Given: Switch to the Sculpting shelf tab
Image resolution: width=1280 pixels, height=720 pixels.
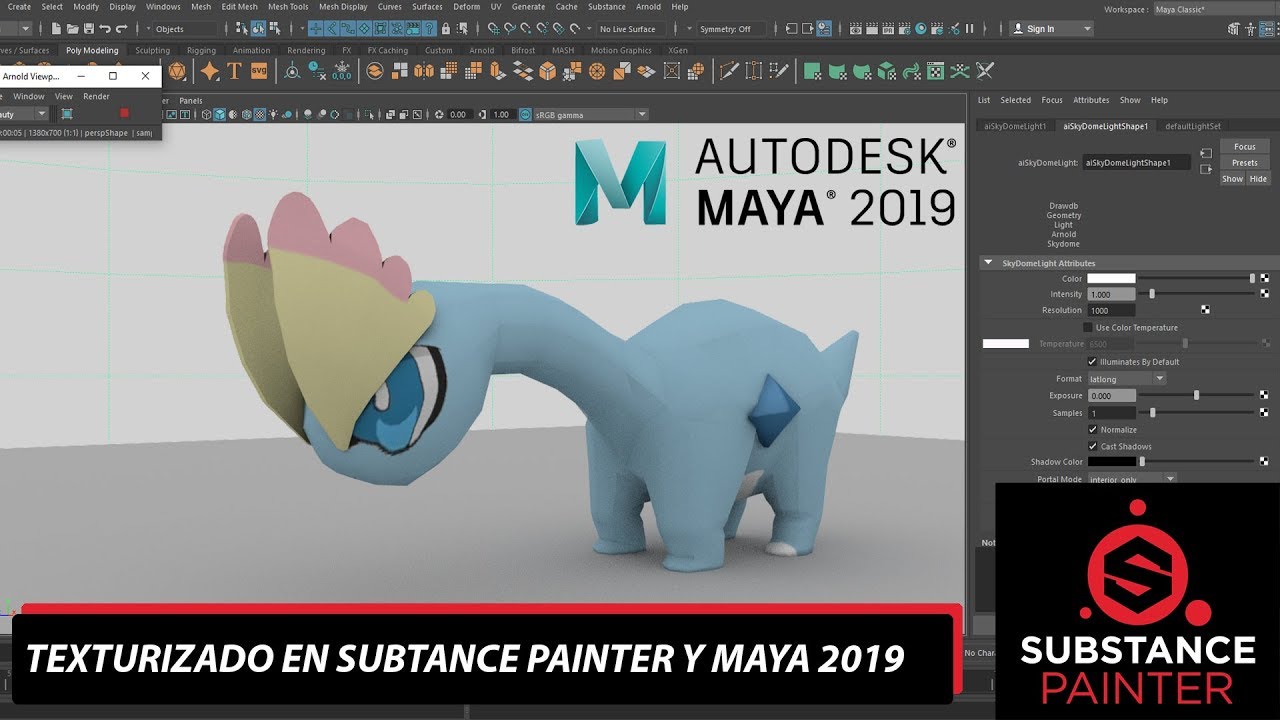Looking at the screenshot, I should [x=153, y=50].
